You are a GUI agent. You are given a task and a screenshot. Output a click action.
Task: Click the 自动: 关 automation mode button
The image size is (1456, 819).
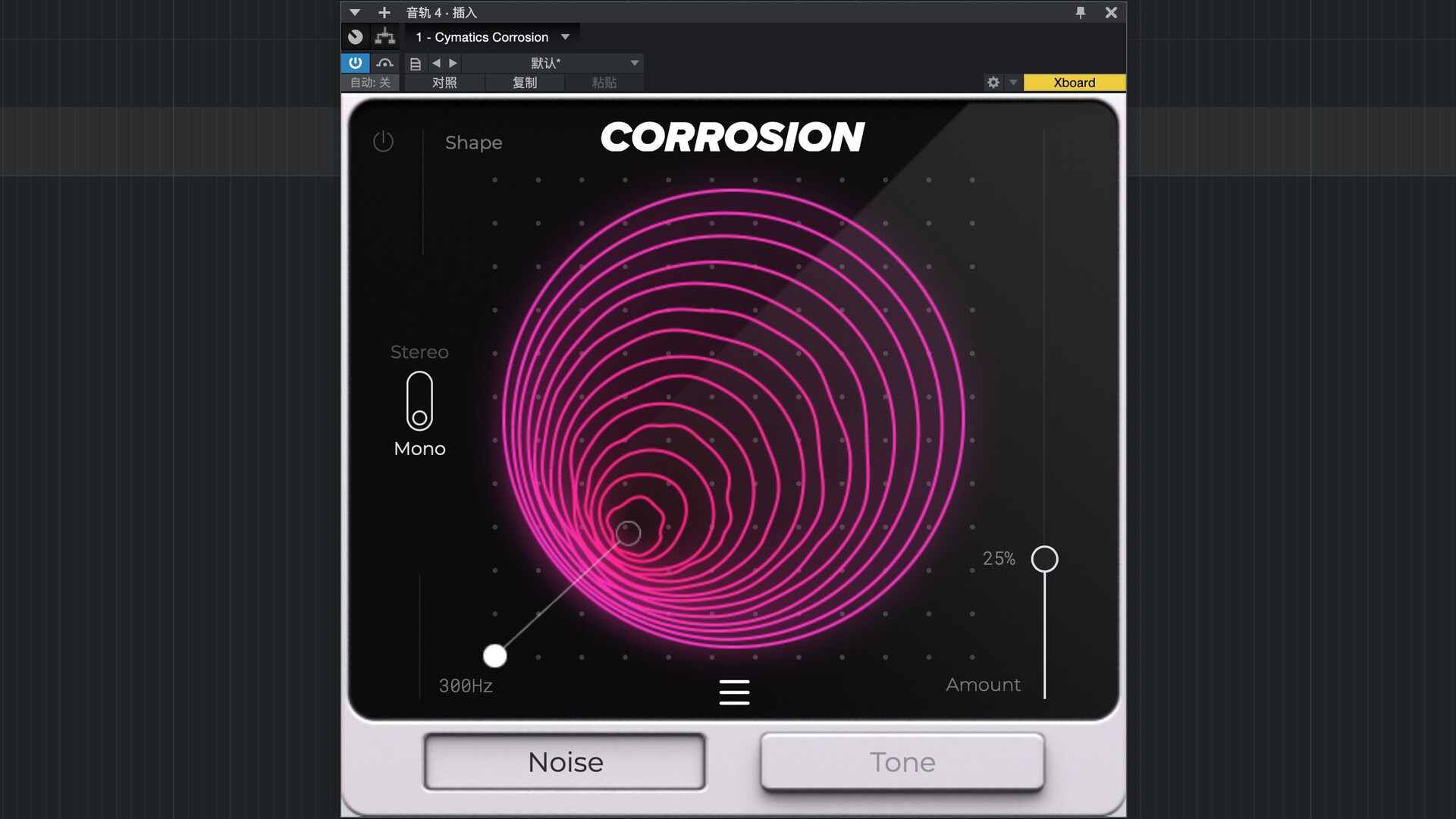(370, 83)
